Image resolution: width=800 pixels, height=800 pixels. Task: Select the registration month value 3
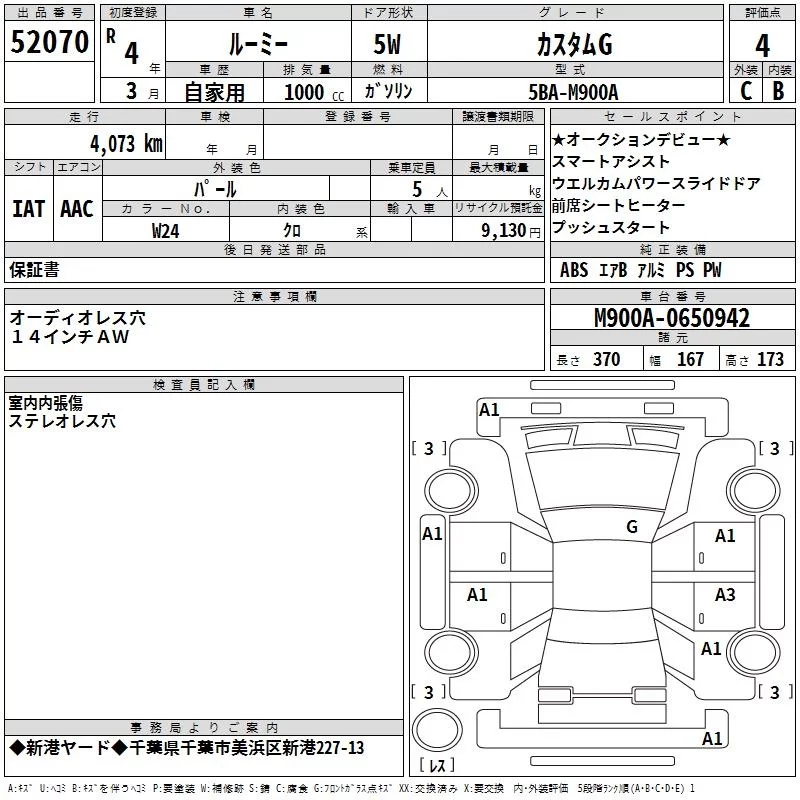coord(132,91)
